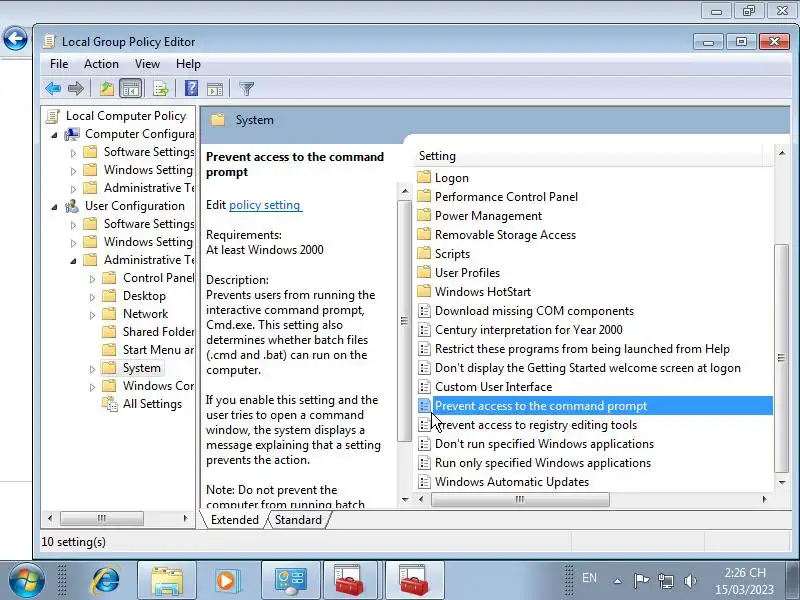Open the Help menu

click(x=188, y=64)
